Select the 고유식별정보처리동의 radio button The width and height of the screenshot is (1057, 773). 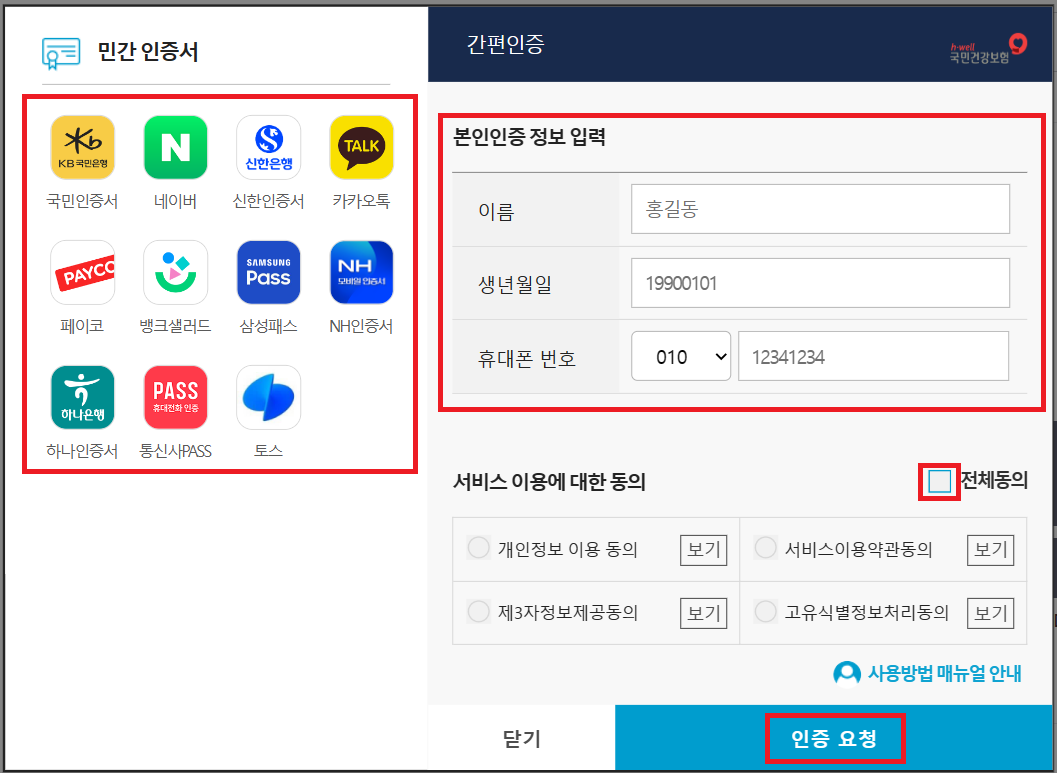click(765, 612)
